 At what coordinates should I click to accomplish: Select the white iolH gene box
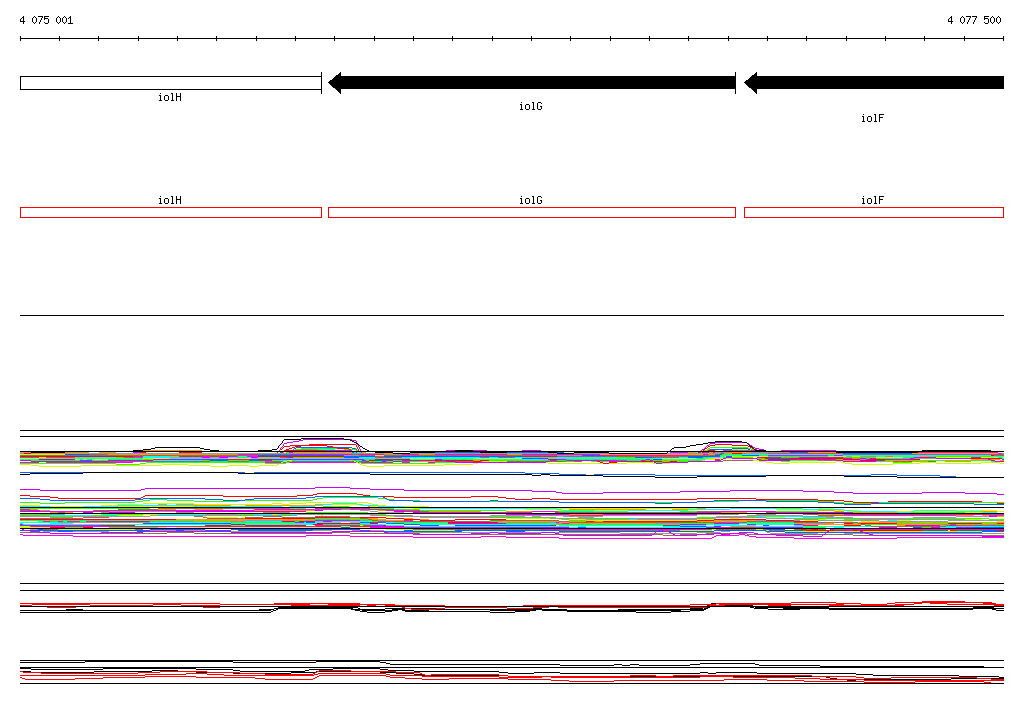(x=170, y=83)
